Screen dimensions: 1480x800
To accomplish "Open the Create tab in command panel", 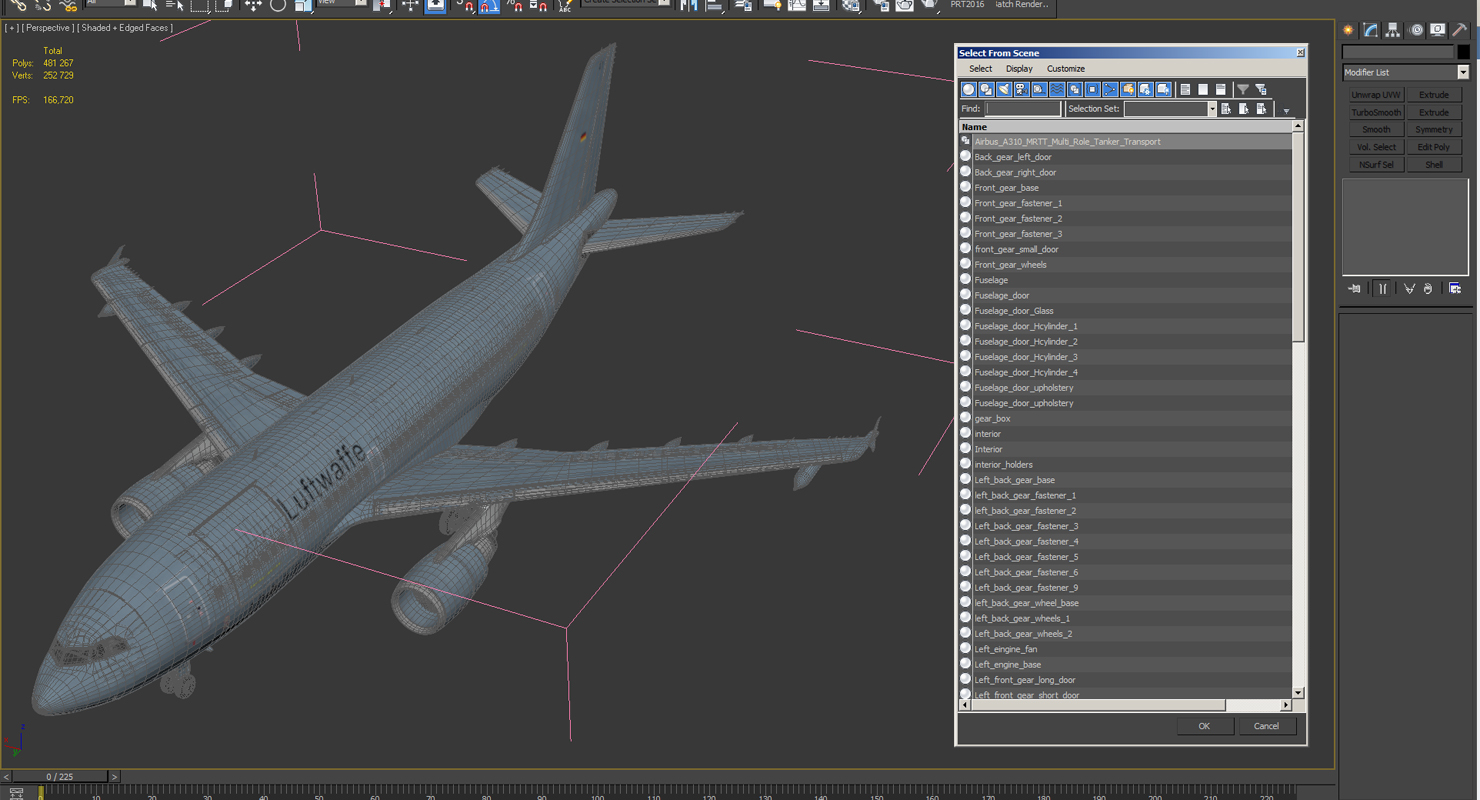I will pyautogui.click(x=1348, y=30).
